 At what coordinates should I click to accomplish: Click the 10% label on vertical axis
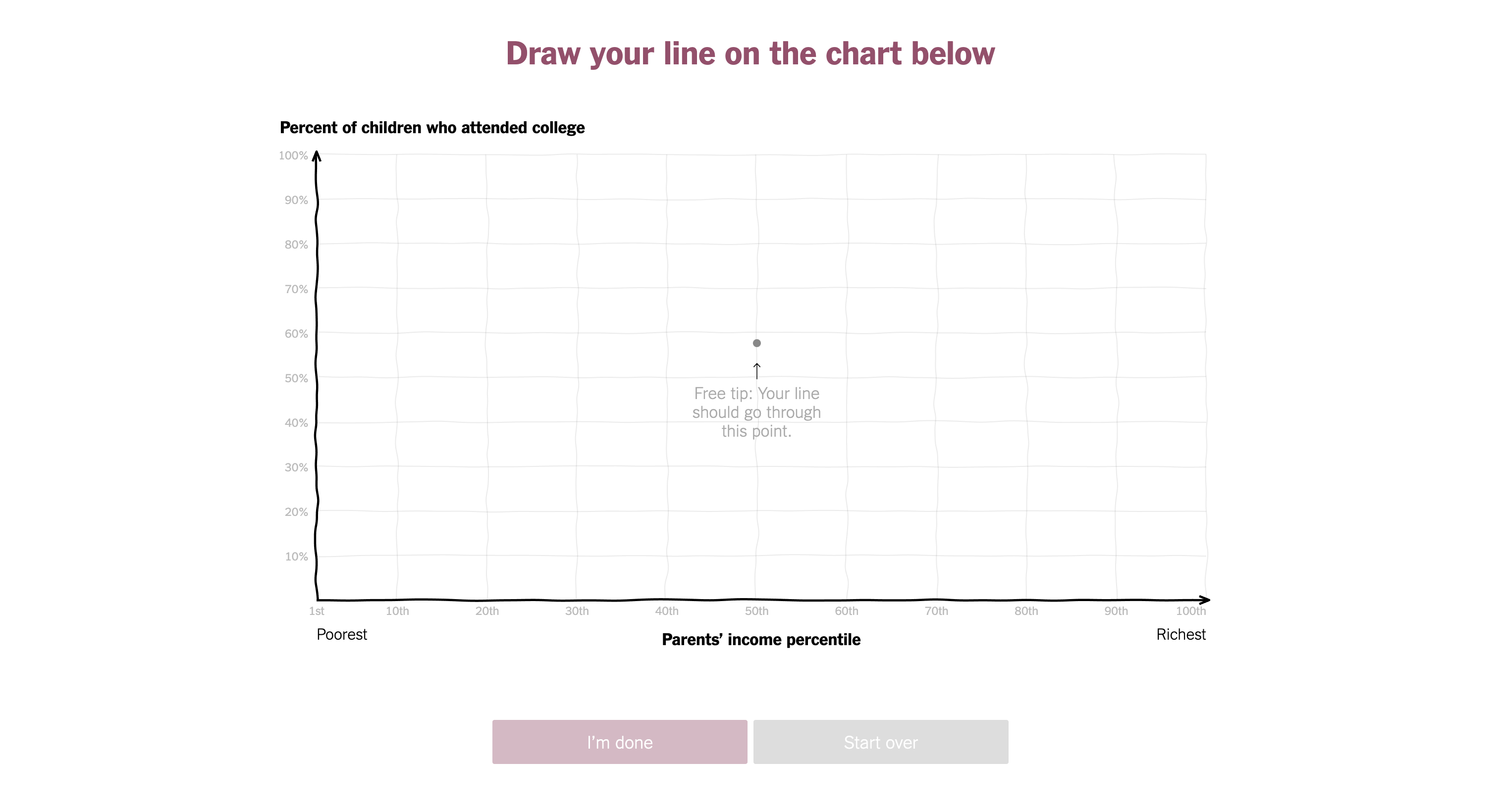tap(296, 557)
